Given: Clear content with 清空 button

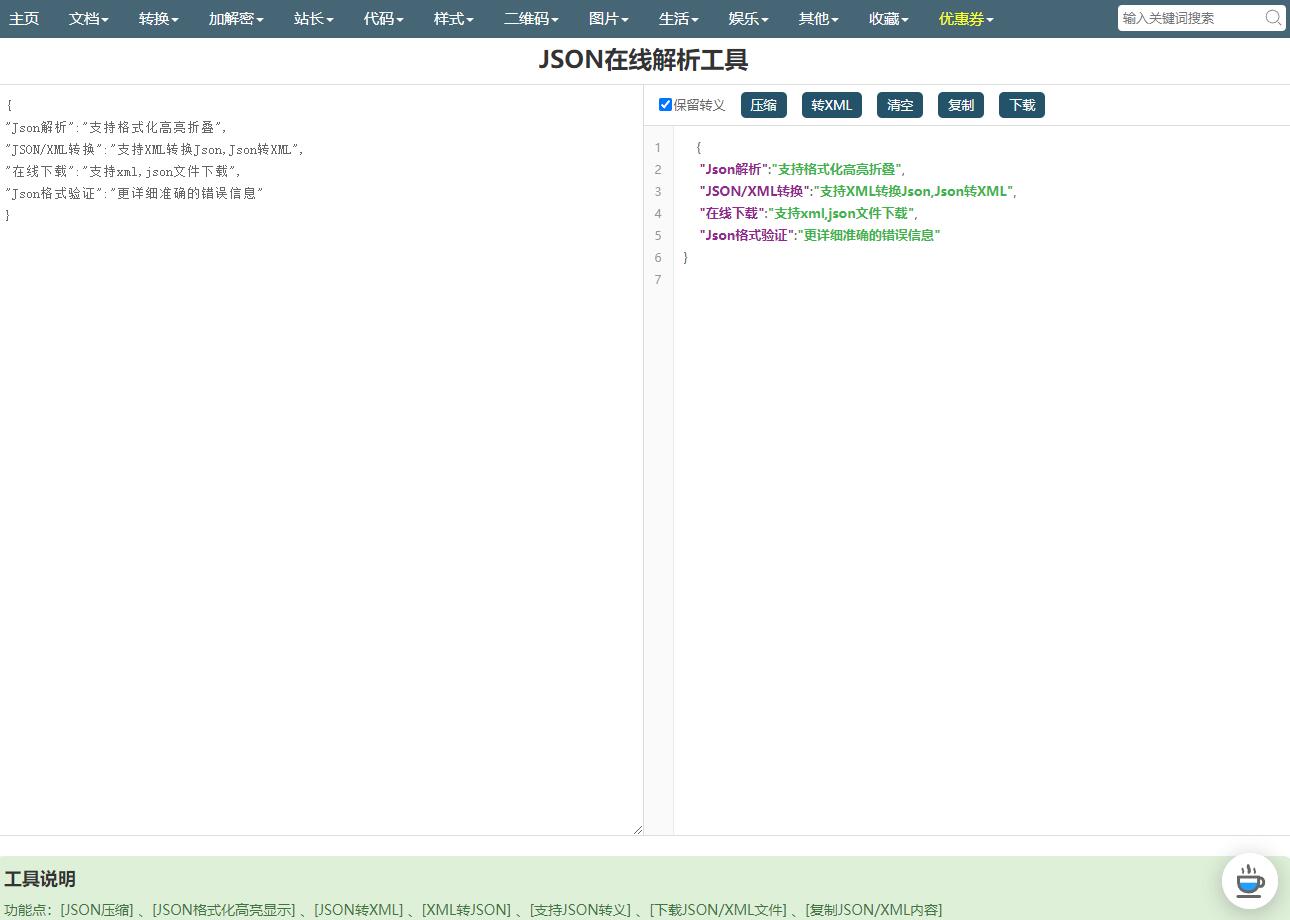Looking at the screenshot, I should (x=899, y=105).
